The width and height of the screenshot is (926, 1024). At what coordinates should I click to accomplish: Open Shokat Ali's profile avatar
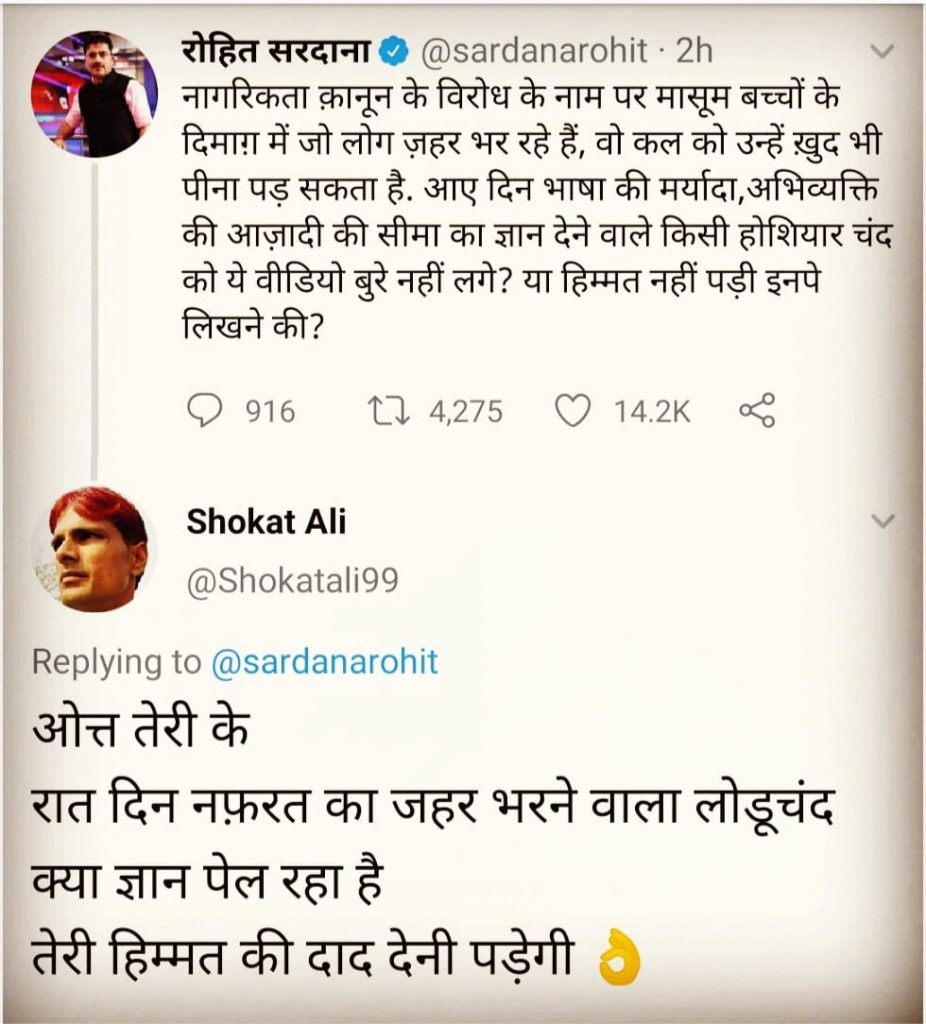coord(96,551)
